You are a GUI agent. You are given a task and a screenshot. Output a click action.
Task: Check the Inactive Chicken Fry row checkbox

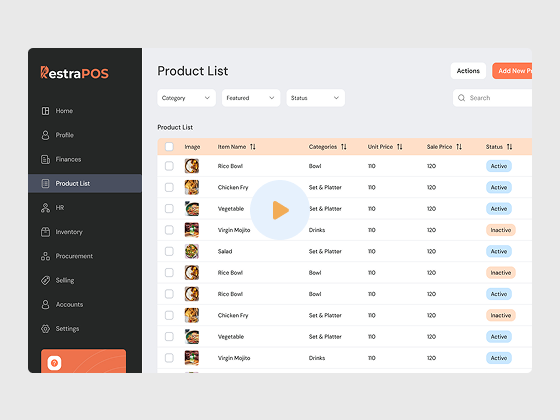tap(169, 315)
